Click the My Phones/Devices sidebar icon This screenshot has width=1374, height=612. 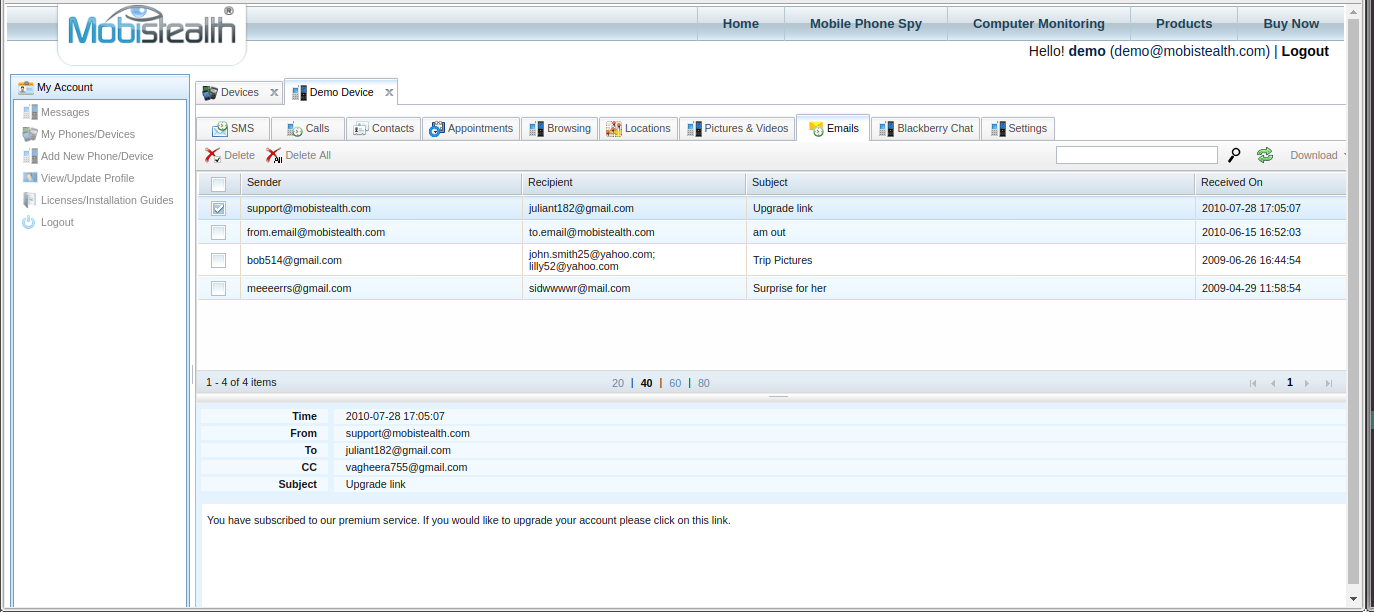(30, 134)
